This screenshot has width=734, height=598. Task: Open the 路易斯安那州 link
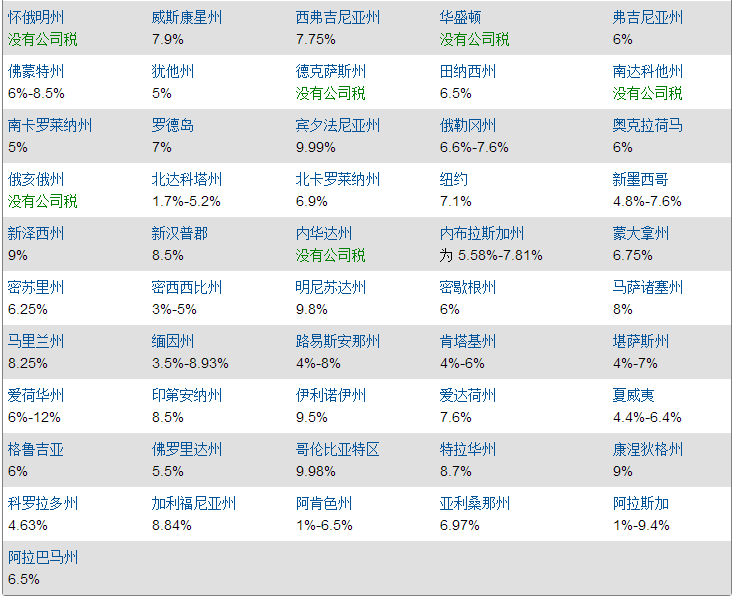pyautogui.click(x=338, y=341)
